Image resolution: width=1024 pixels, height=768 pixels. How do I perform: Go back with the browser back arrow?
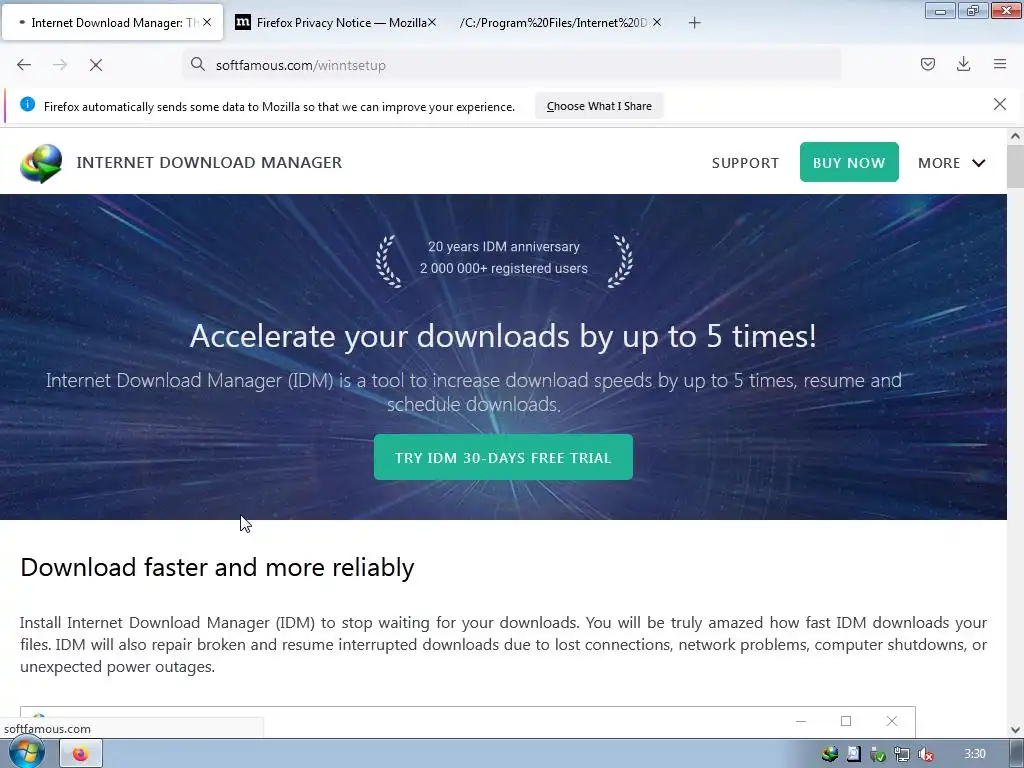click(24, 65)
